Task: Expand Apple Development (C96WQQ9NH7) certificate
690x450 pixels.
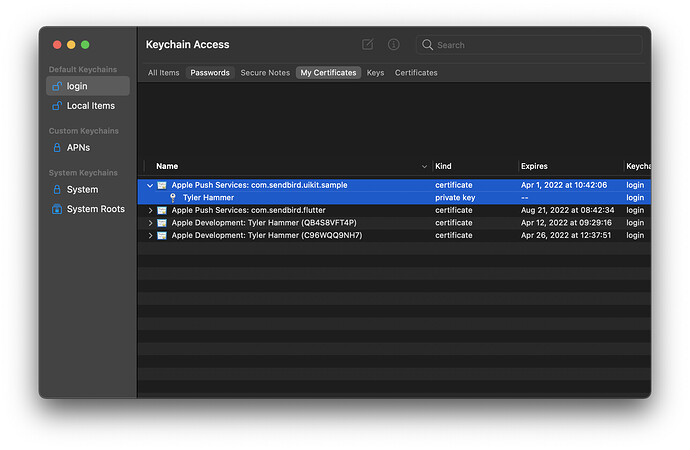Action: [150, 236]
